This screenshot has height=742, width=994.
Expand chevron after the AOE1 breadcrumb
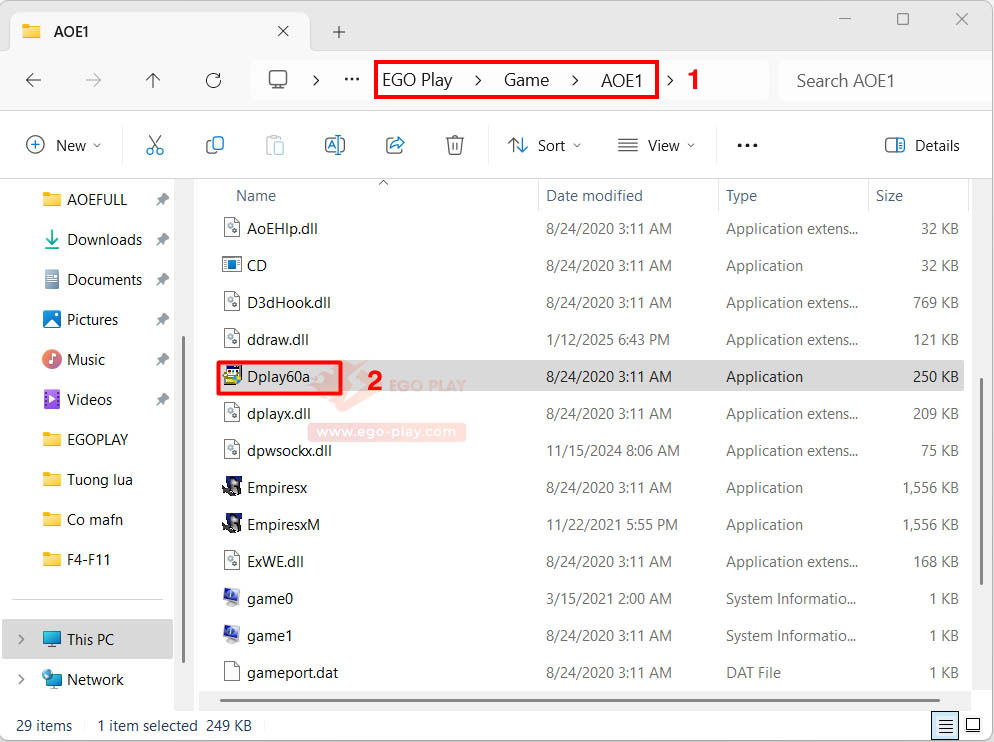pos(670,81)
